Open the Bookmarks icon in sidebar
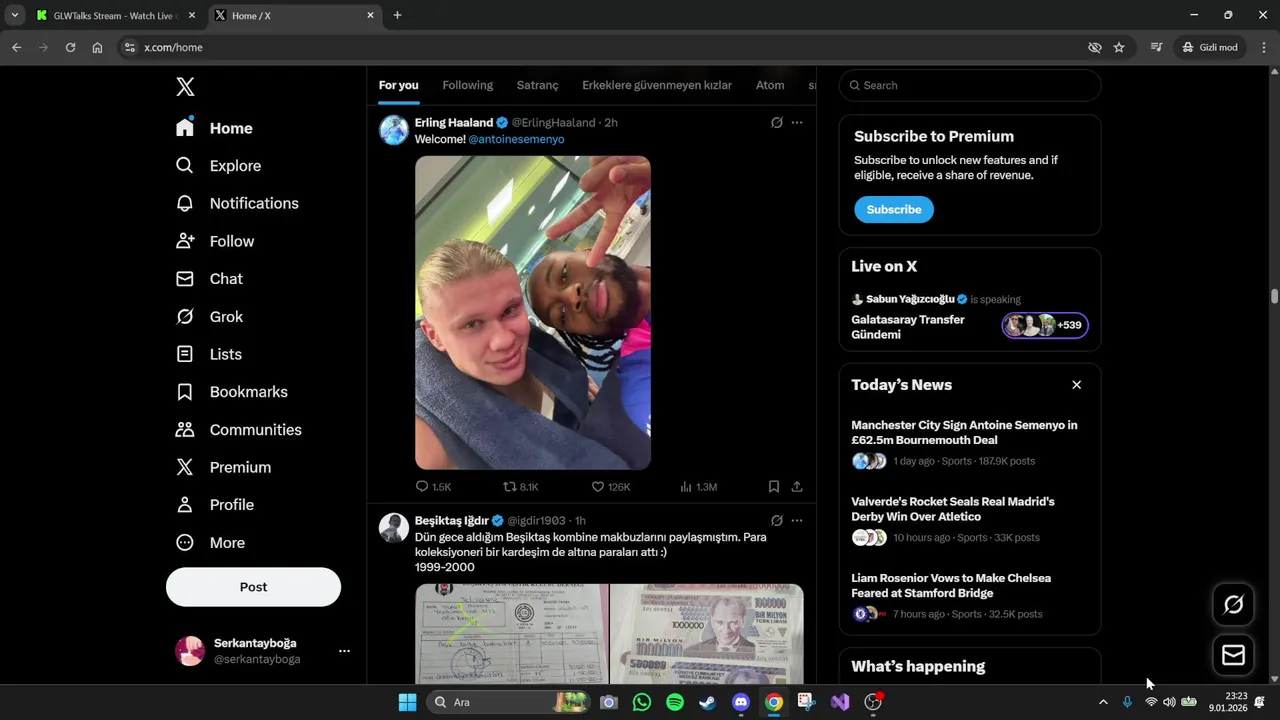Image resolution: width=1280 pixels, height=720 pixels. 185,392
